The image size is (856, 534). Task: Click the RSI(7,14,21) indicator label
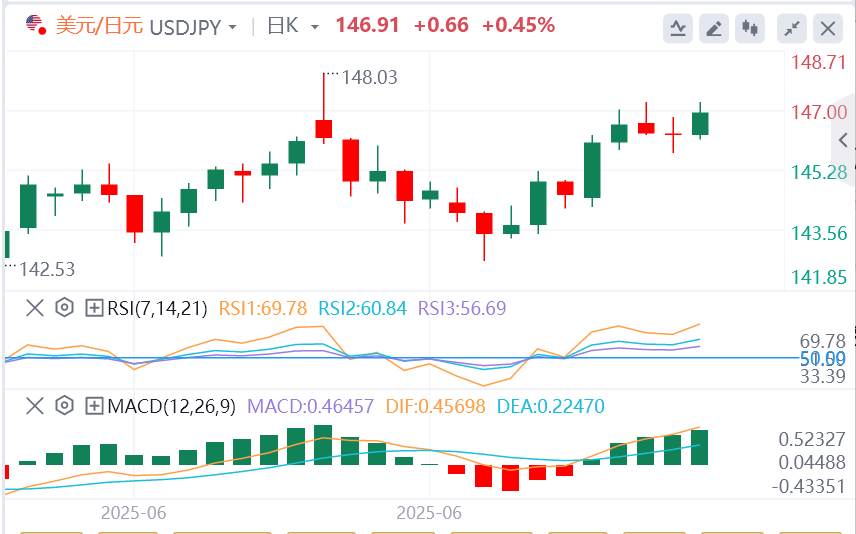158,308
